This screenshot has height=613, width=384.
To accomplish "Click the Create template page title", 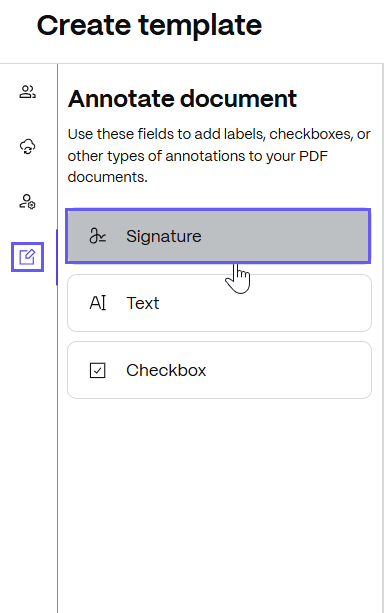I will 149,25.
